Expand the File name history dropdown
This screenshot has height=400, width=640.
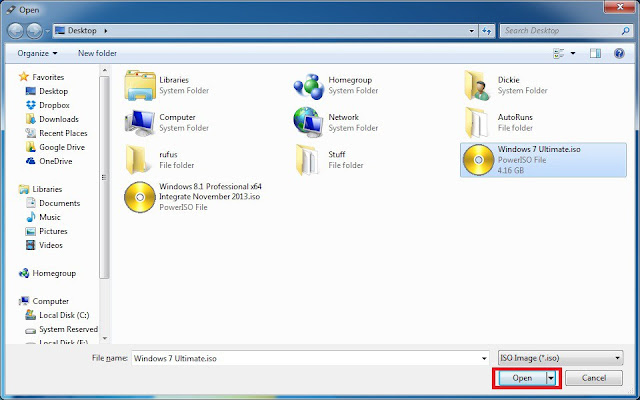pyautogui.click(x=484, y=358)
